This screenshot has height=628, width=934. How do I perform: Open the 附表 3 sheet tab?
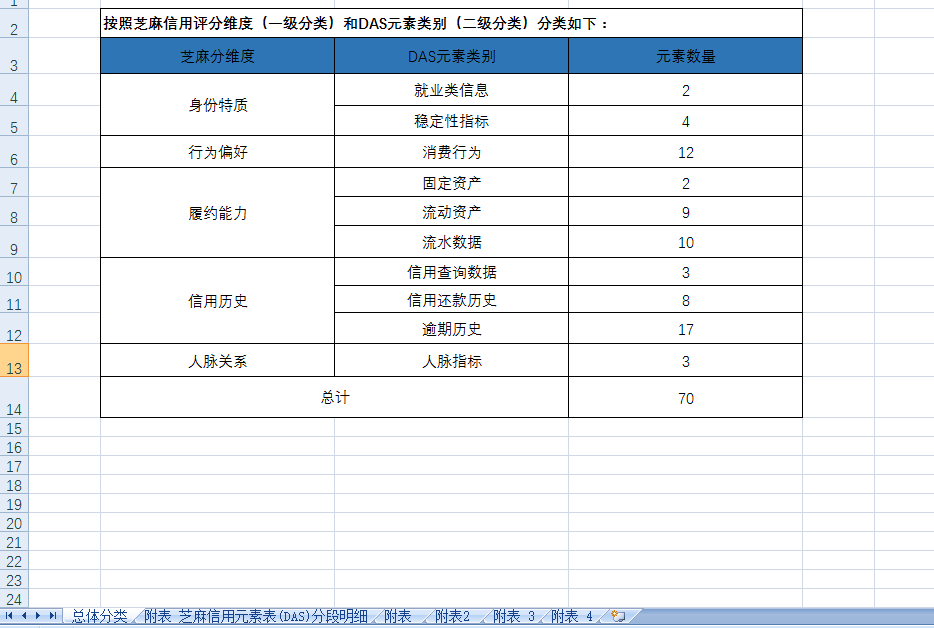click(x=513, y=616)
